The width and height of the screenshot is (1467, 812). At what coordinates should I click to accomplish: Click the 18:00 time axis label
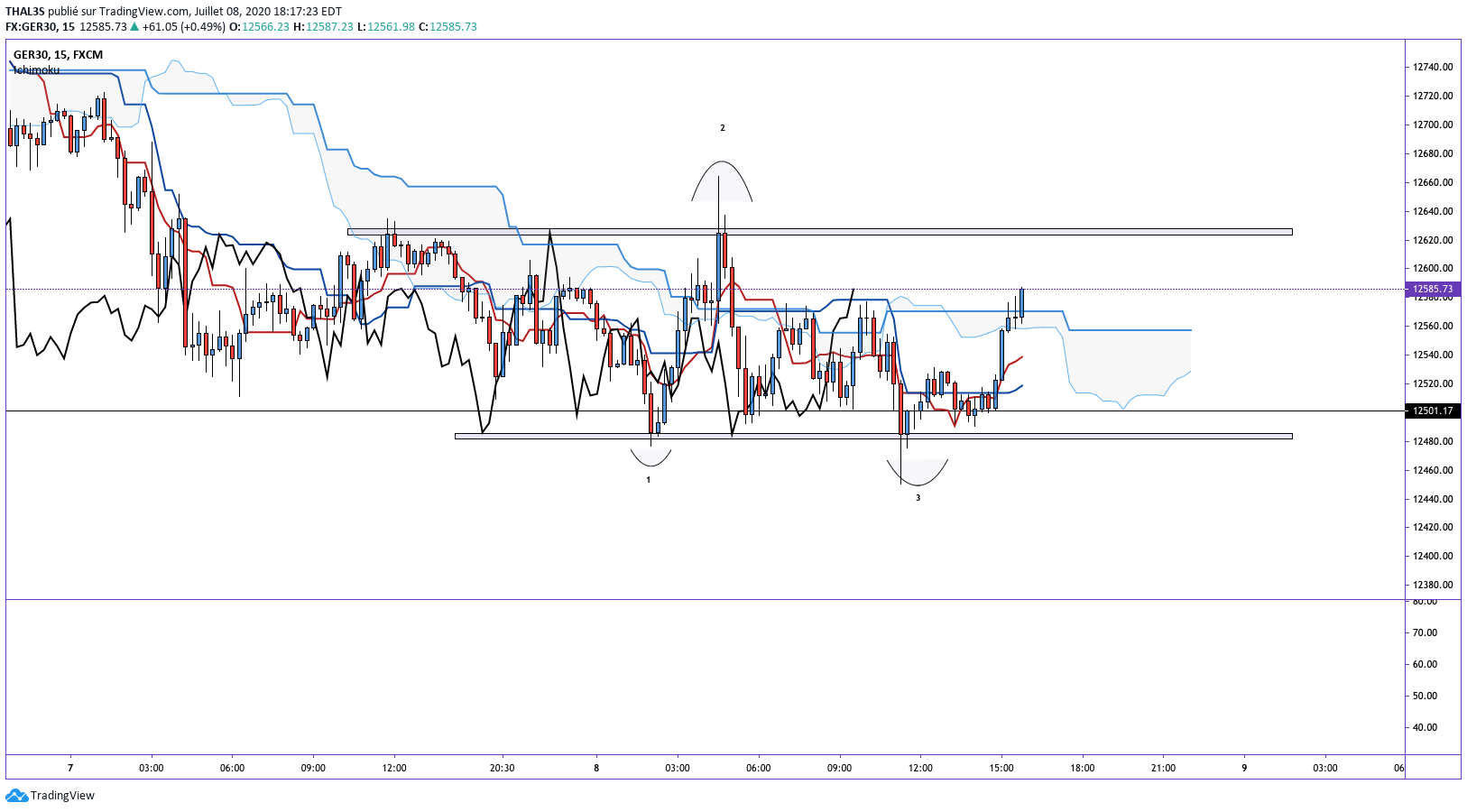coord(1083,768)
